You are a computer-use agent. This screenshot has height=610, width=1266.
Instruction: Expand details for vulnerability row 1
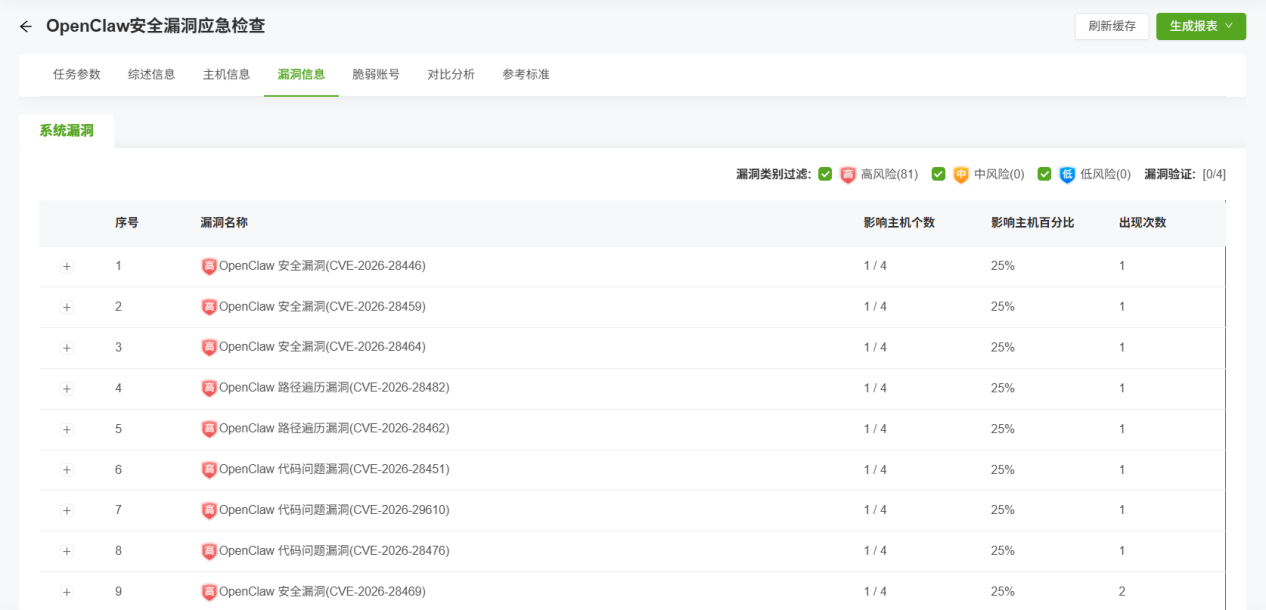[x=67, y=266]
